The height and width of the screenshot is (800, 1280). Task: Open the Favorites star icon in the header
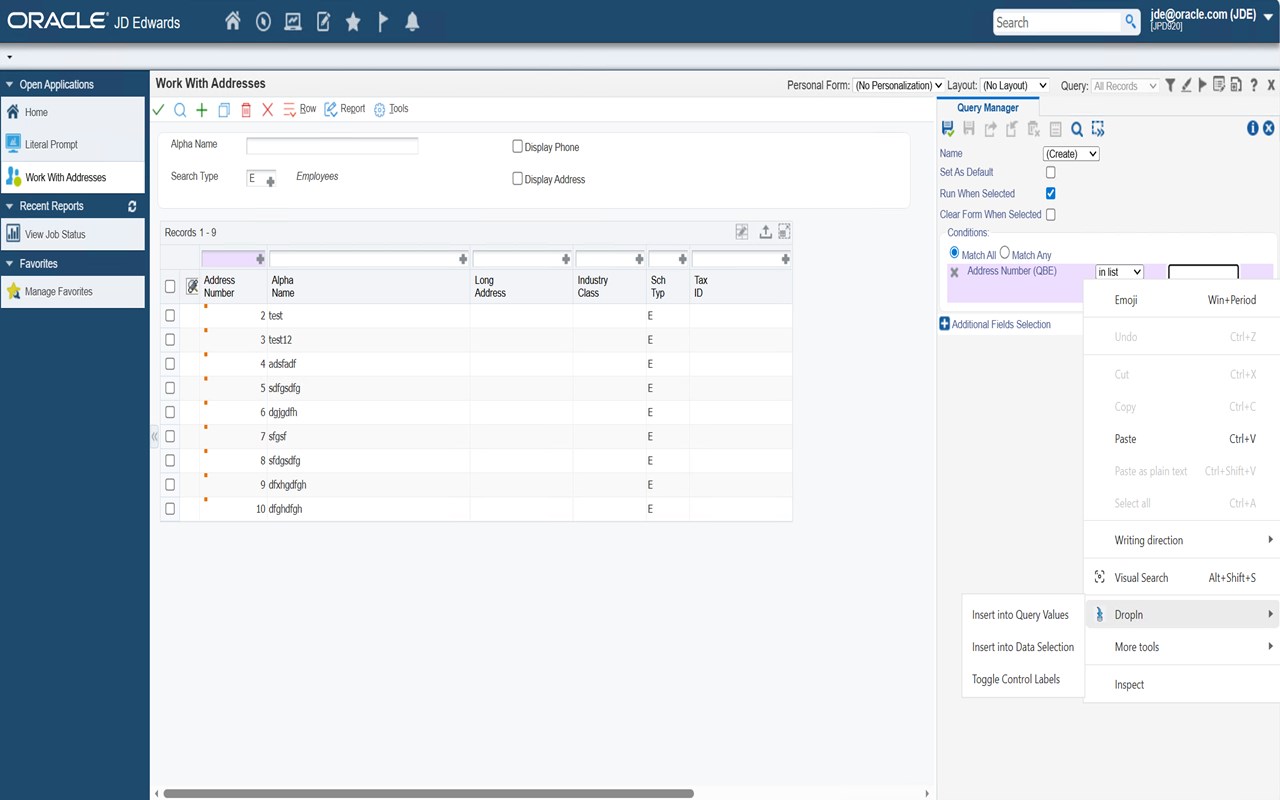[353, 22]
